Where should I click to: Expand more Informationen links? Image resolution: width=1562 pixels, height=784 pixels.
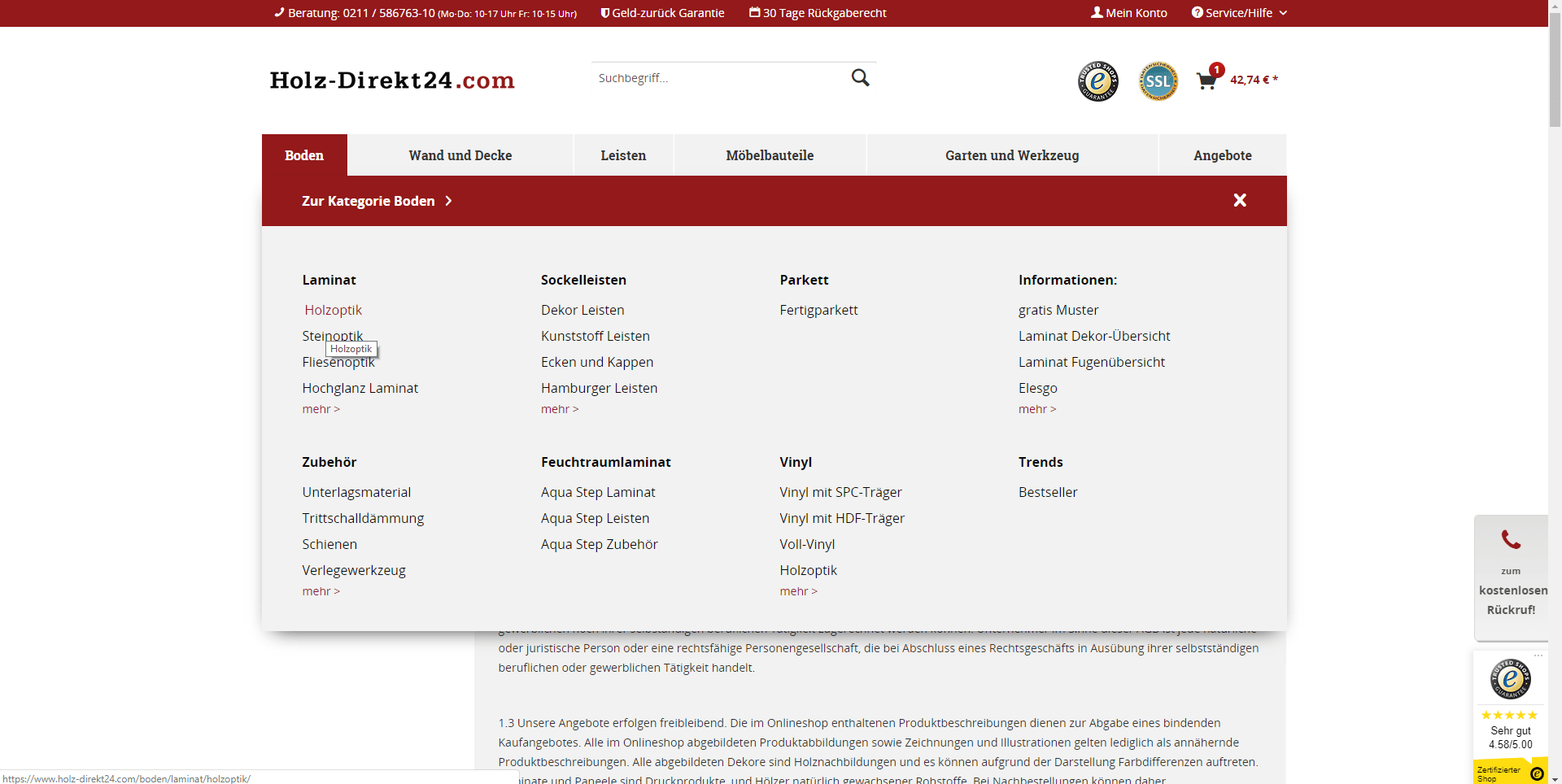coord(1037,409)
